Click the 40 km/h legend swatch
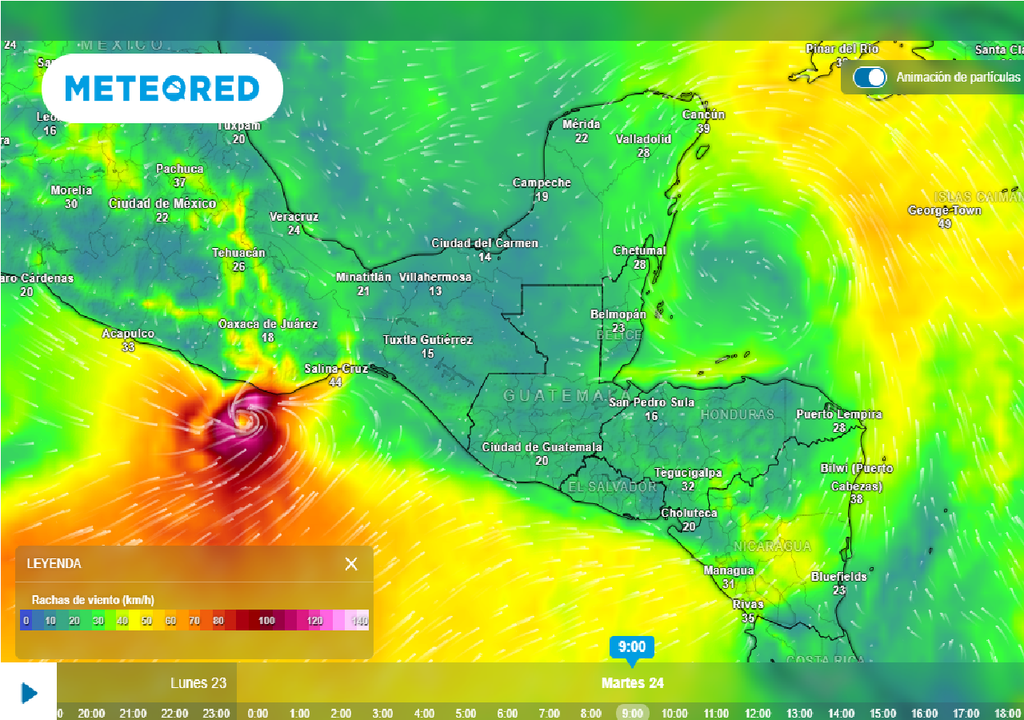The width and height of the screenshot is (1024, 720). [122, 620]
